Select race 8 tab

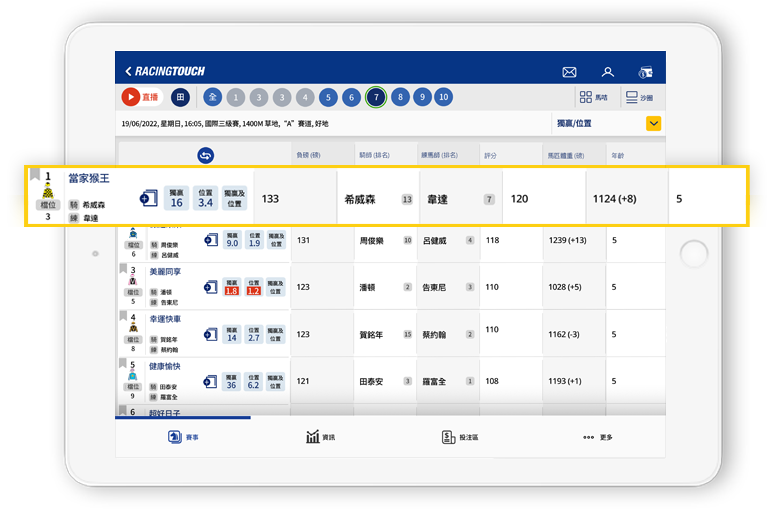[399, 97]
